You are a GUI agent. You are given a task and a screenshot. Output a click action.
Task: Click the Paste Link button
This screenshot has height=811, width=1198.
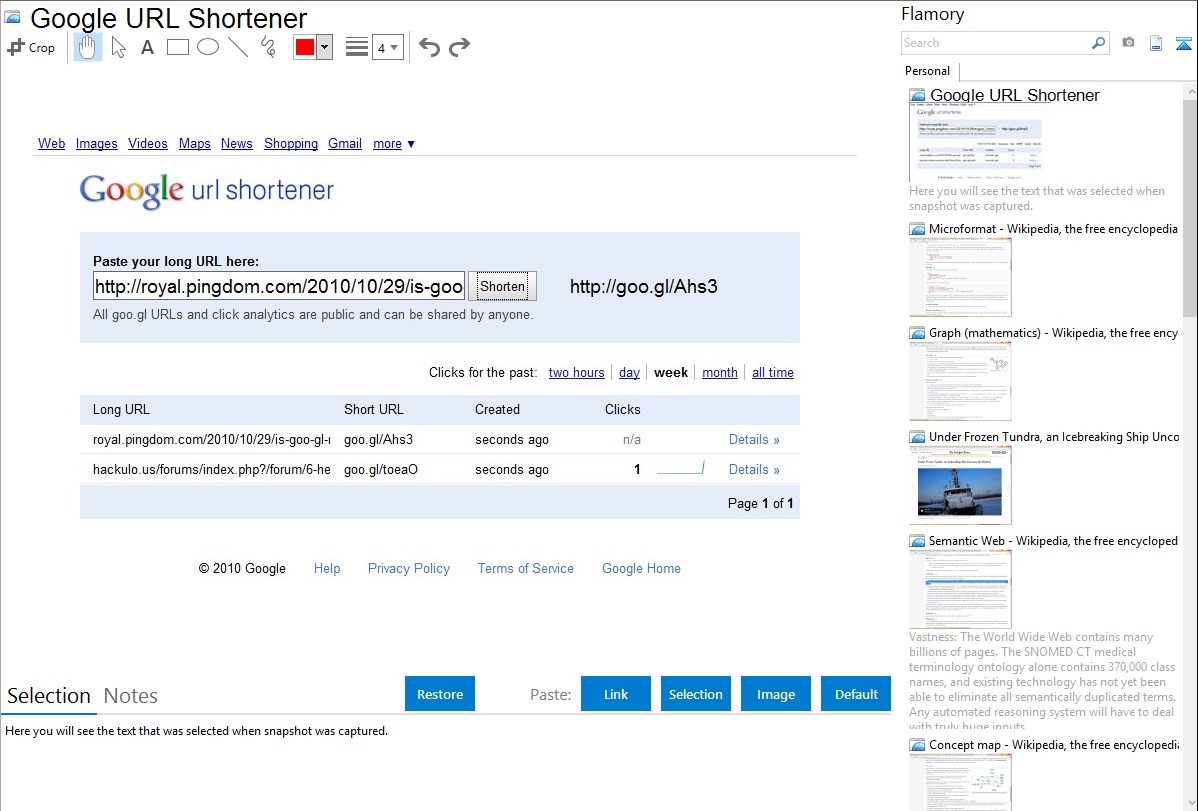616,694
